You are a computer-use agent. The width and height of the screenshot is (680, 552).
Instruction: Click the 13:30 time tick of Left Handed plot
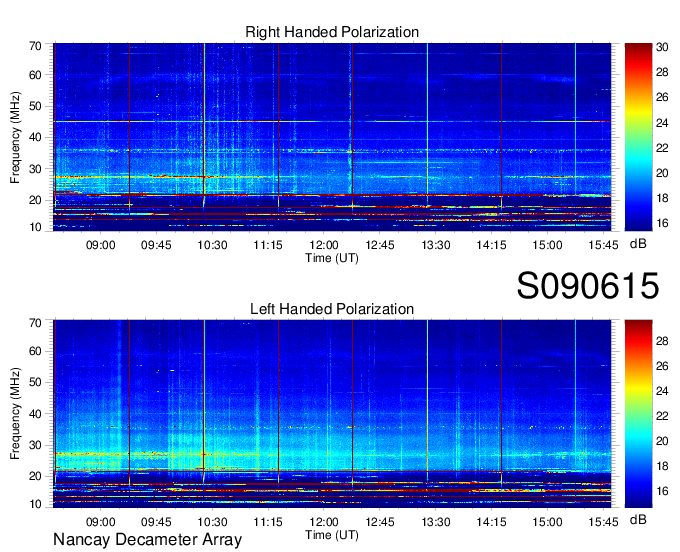436,522
